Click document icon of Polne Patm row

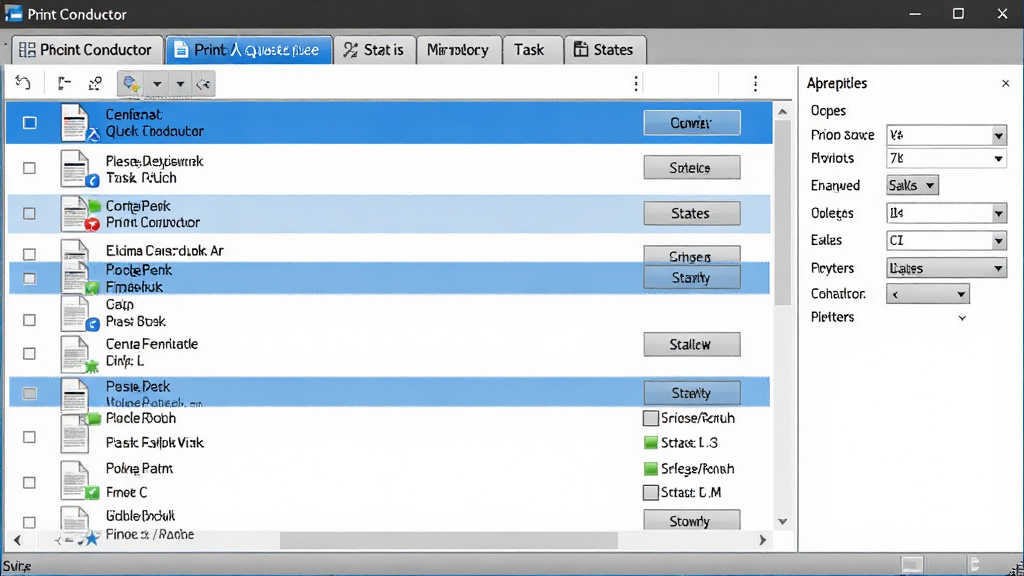[78, 480]
